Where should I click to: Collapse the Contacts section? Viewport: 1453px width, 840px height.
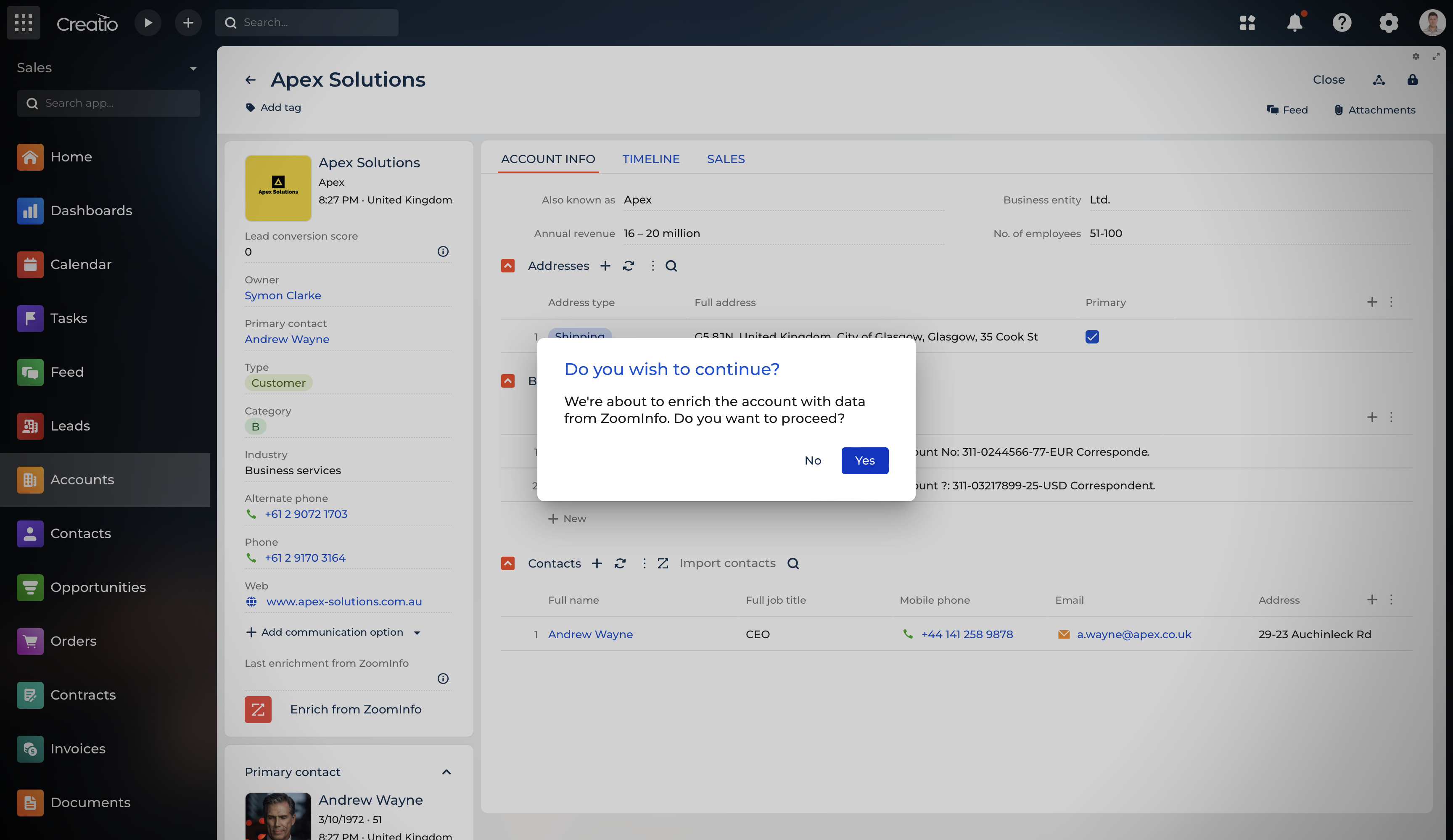[x=507, y=563]
